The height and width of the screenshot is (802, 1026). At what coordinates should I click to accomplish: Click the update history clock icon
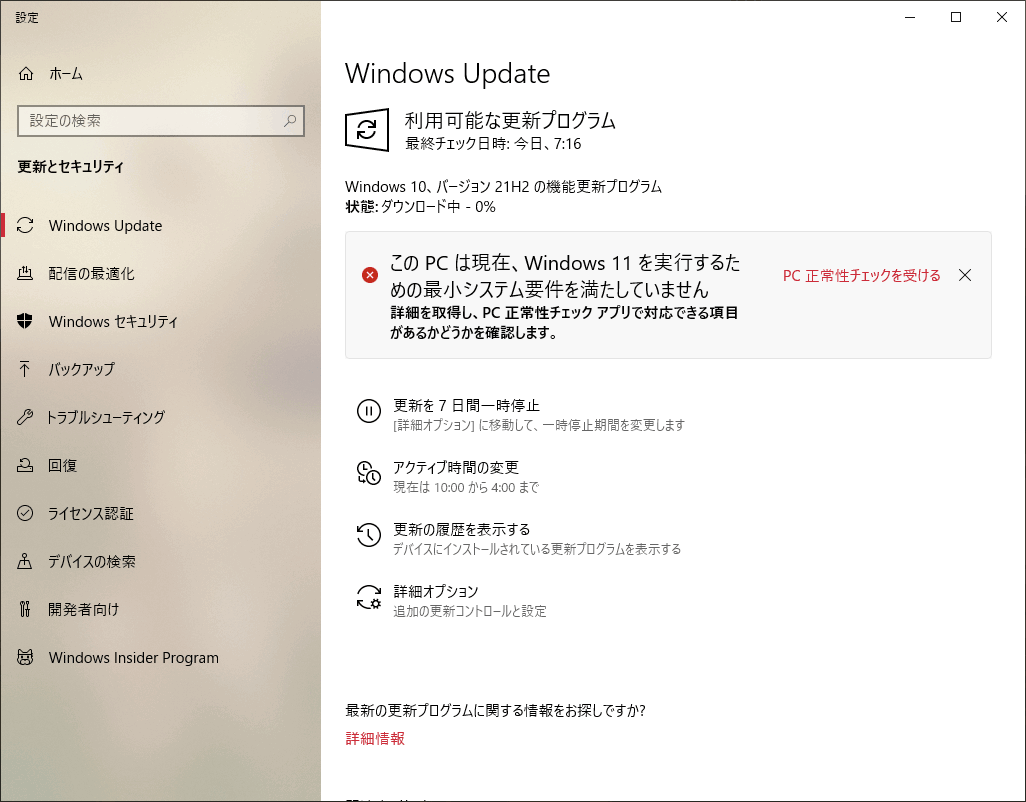368,535
